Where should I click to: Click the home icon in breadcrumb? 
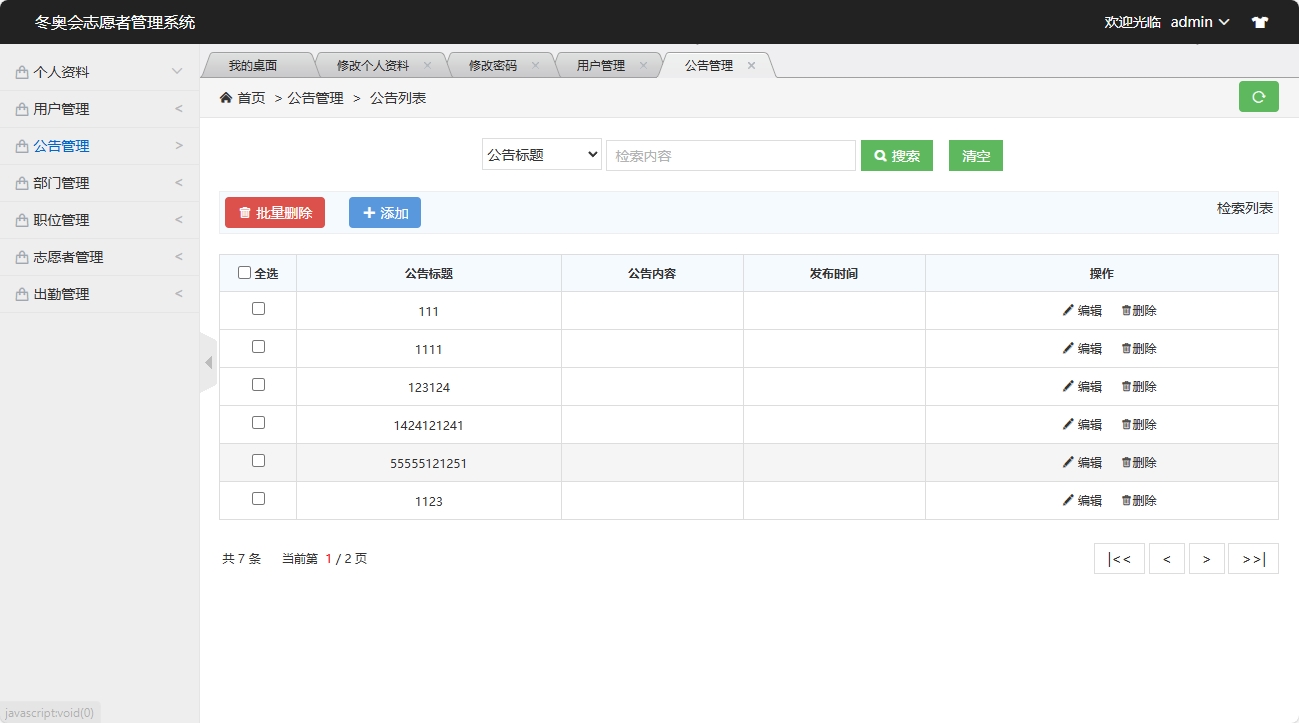(226, 98)
